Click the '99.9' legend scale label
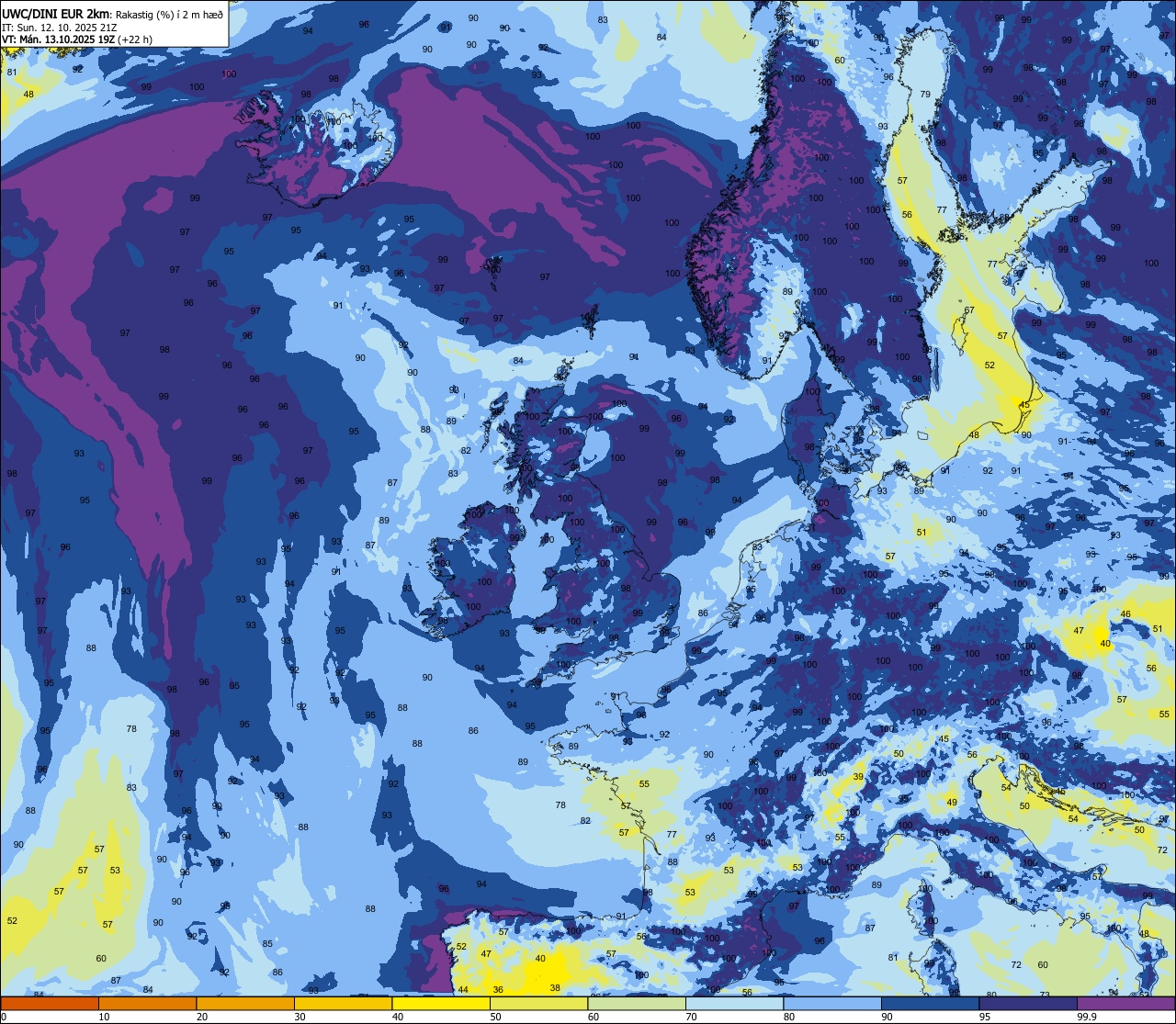1176x1024 pixels. pos(1088,1017)
